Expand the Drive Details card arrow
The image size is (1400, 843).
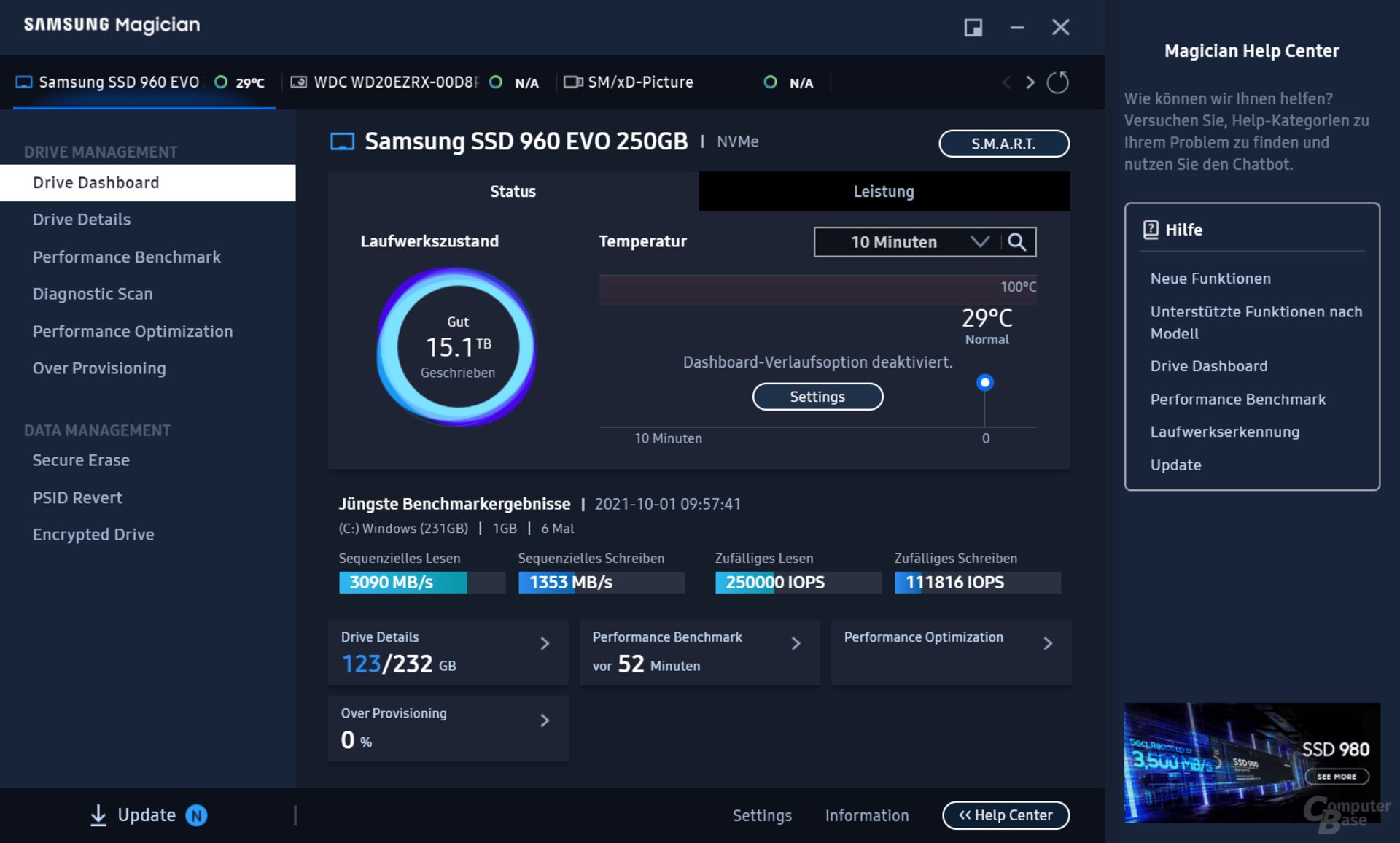click(545, 643)
